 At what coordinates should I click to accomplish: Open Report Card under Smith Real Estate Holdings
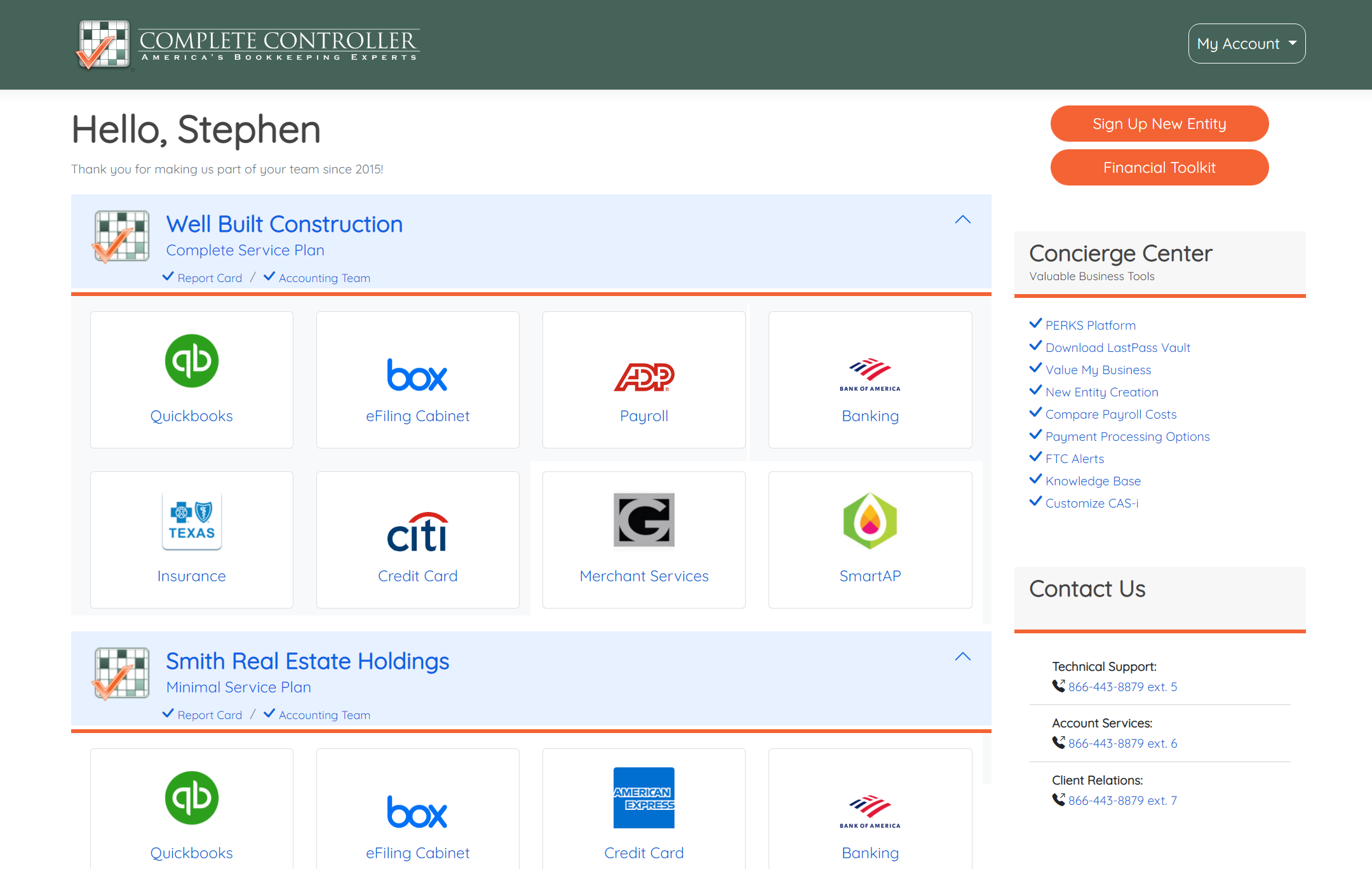210,715
